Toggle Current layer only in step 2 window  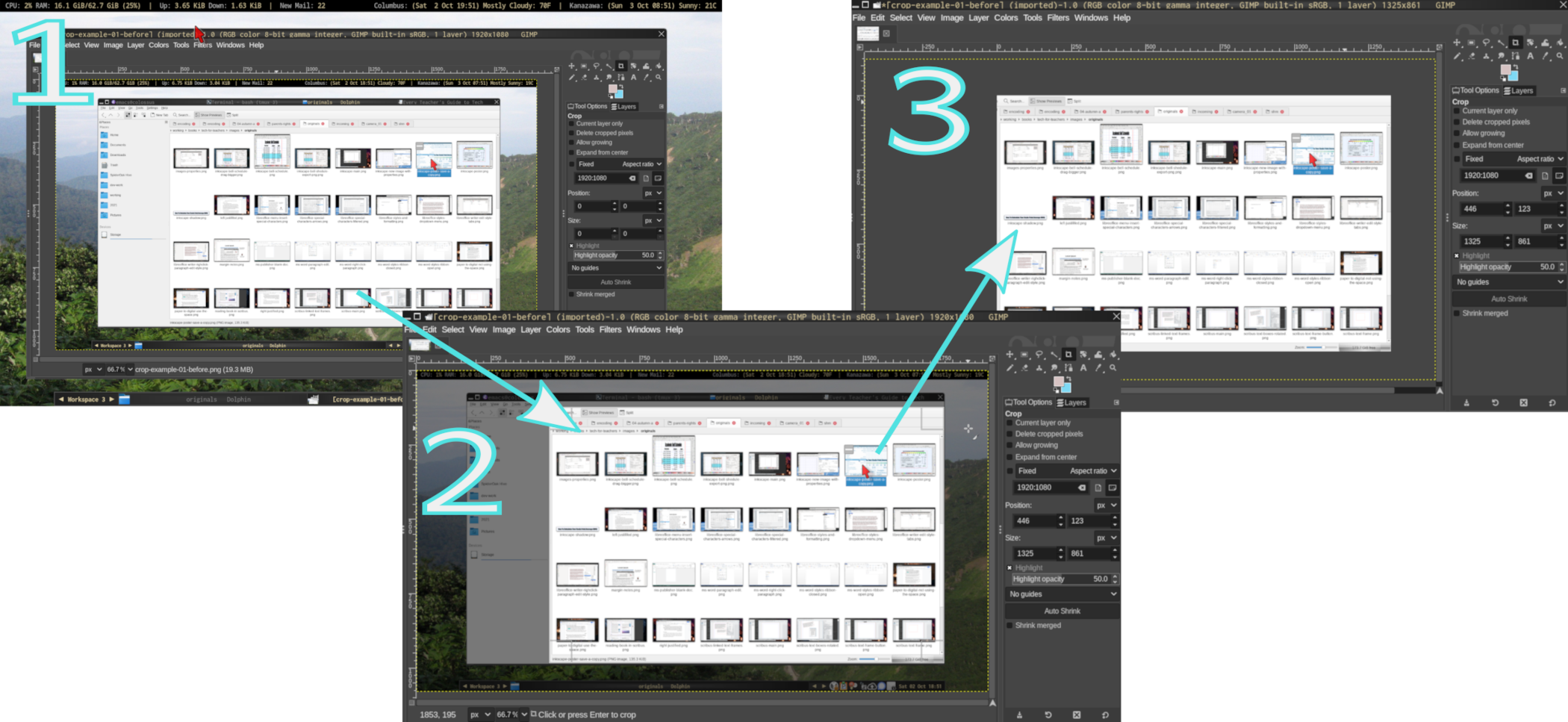coord(1009,423)
